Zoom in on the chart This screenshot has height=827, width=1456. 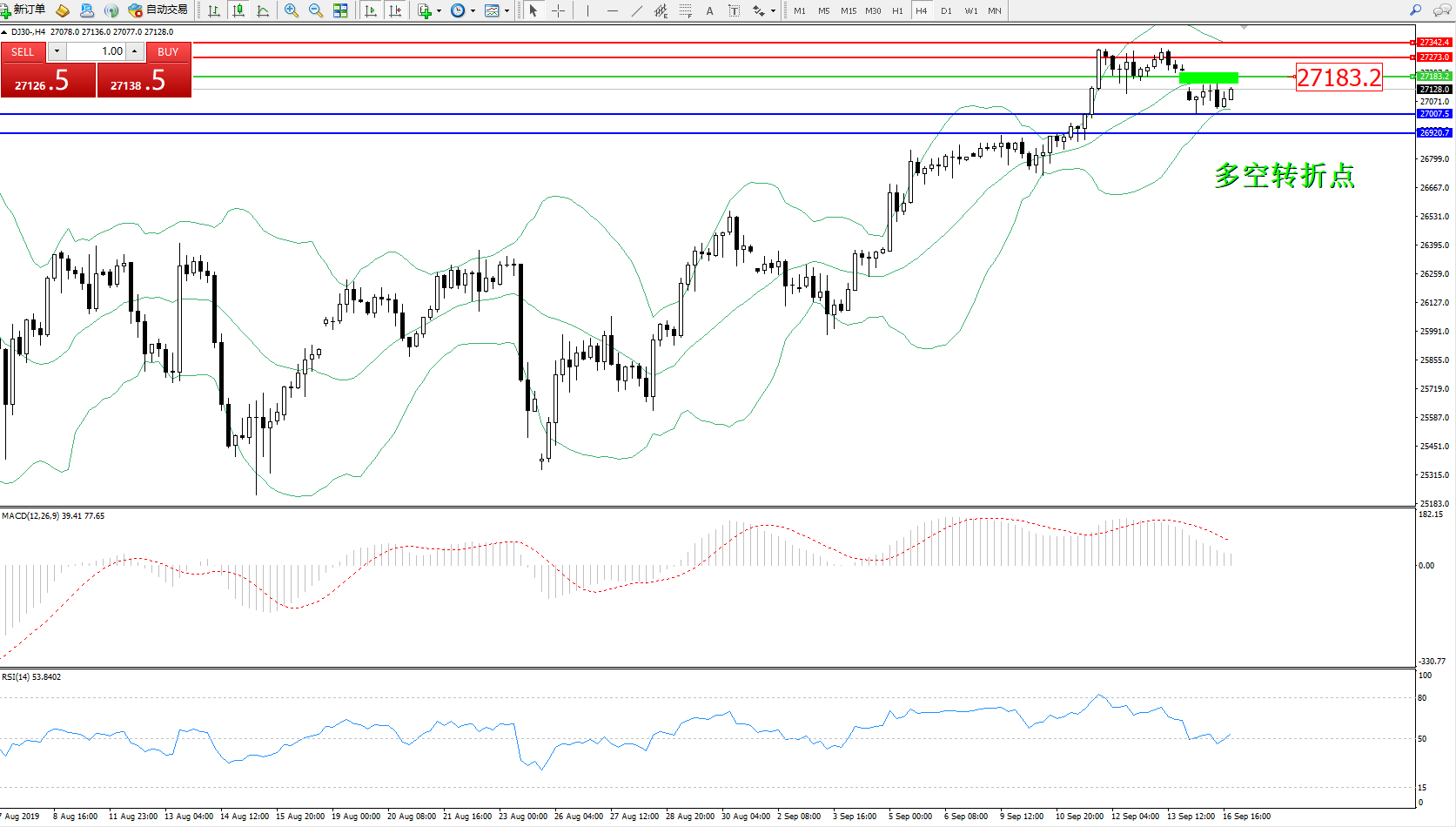pyautogui.click(x=291, y=10)
